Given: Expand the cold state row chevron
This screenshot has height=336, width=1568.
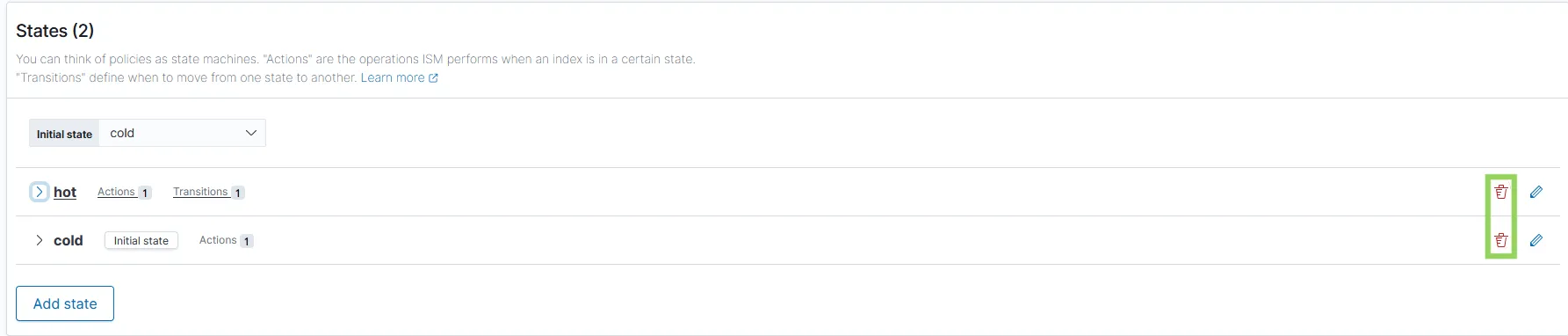Looking at the screenshot, I should click(39, 240).
